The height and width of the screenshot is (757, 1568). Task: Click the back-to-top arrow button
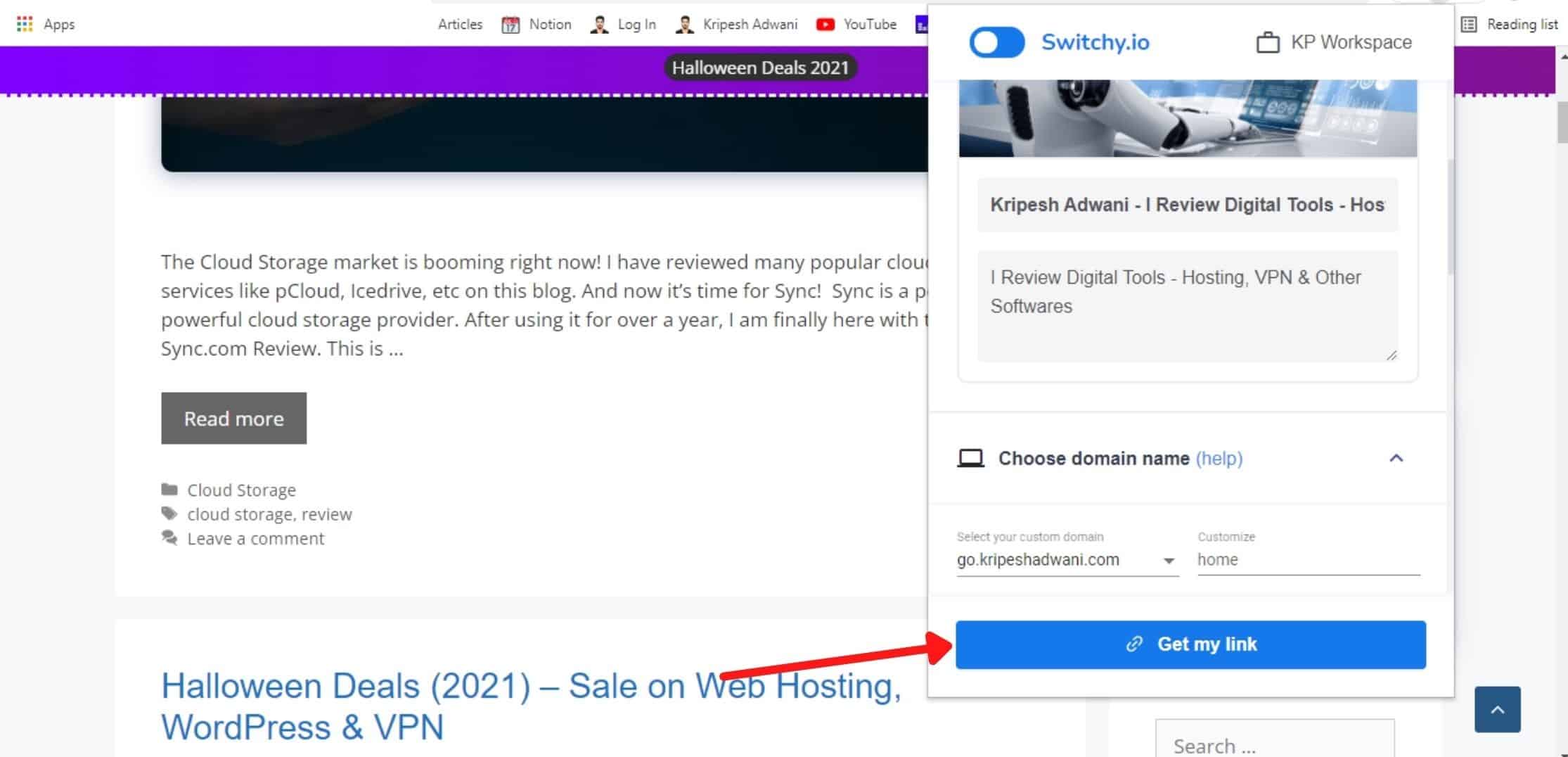click(x=1498, y=709)
